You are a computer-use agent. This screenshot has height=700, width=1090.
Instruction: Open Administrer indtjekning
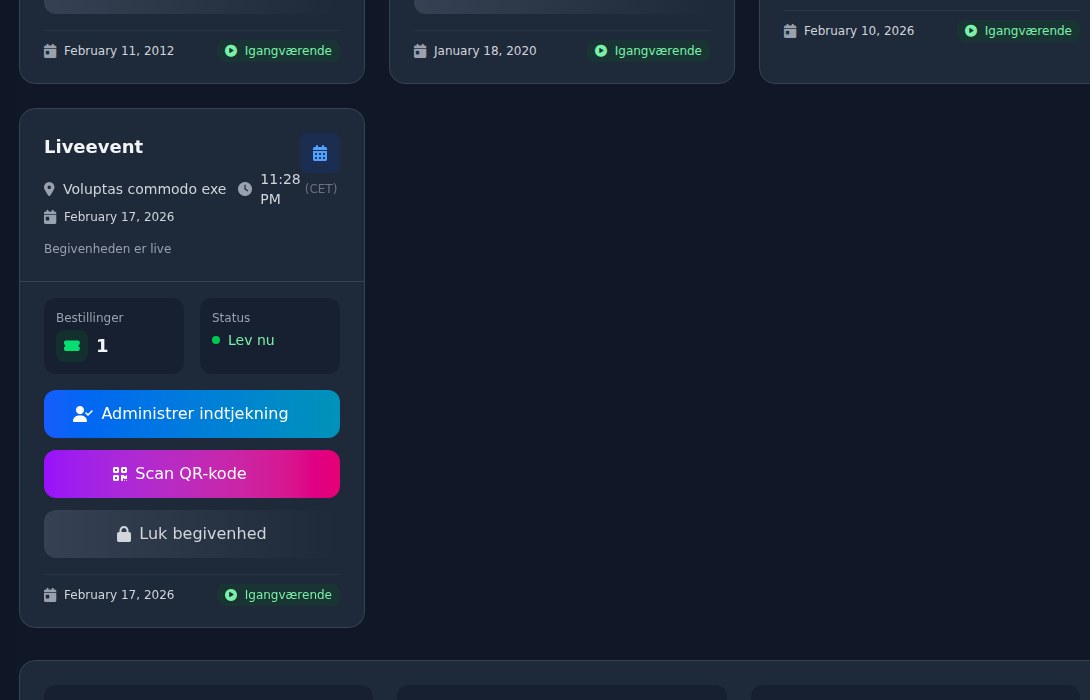(192, 414)
